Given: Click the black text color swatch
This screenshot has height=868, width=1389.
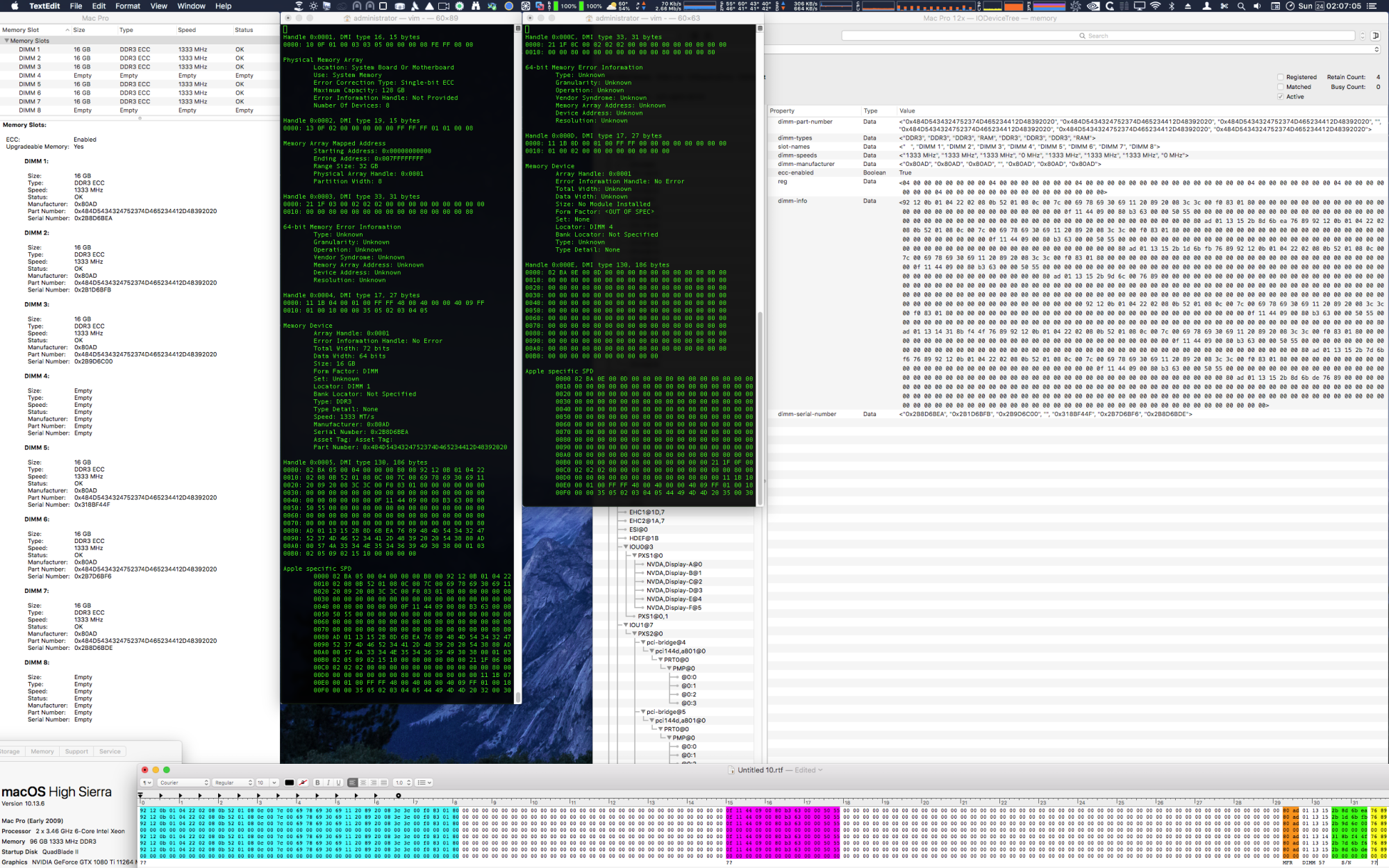Looking at the screenshot, I should (x=290, y=783).
